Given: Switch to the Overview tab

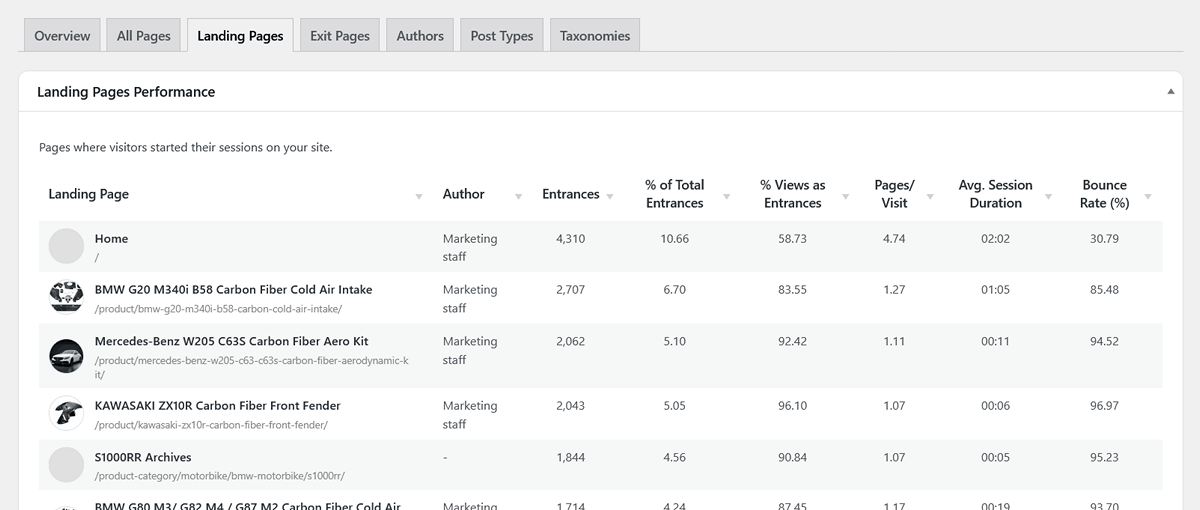Looking at the screenshot, I should (x=62, y=35).
